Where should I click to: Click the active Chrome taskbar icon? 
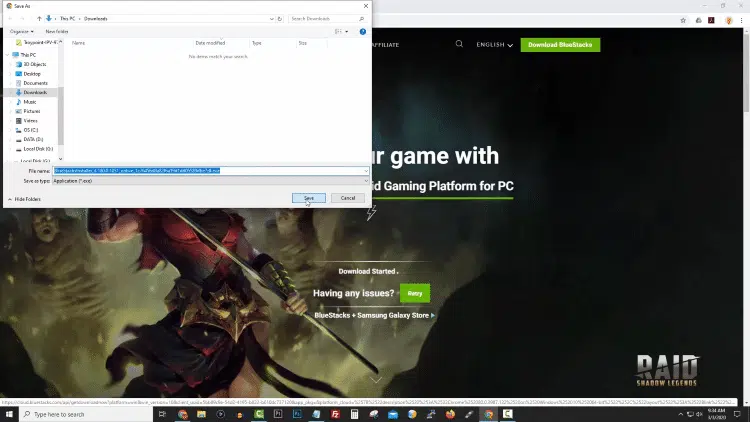pos(488,414)
